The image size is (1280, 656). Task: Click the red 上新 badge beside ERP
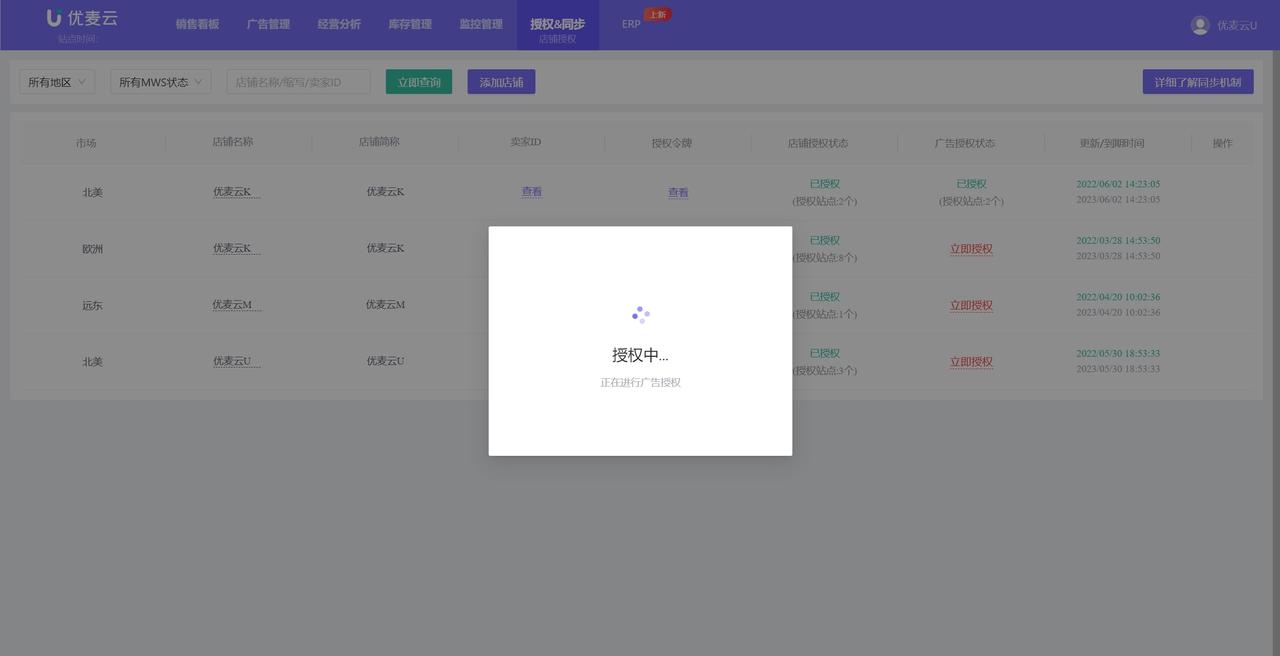coord(657,14)
